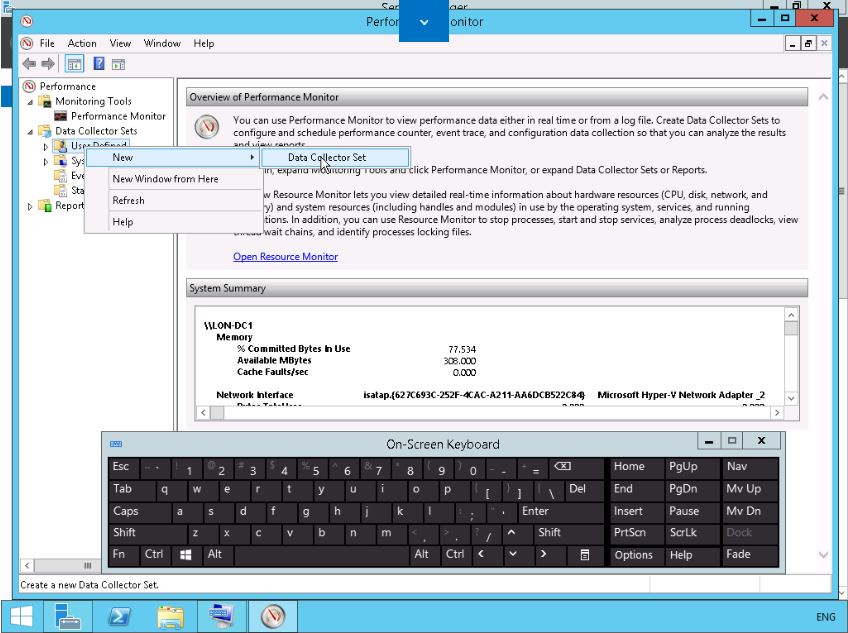Toggle Show/Hide Action Pane toolbar icon
Screen dimensions: 848x633
[118, 64]
